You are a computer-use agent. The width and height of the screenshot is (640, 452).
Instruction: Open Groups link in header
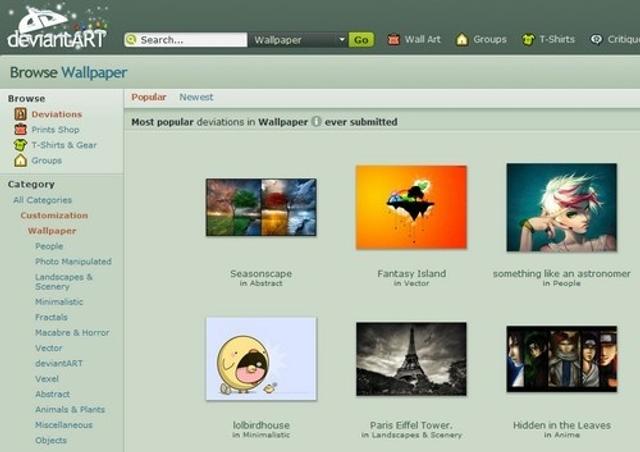[x=490, y=40]
